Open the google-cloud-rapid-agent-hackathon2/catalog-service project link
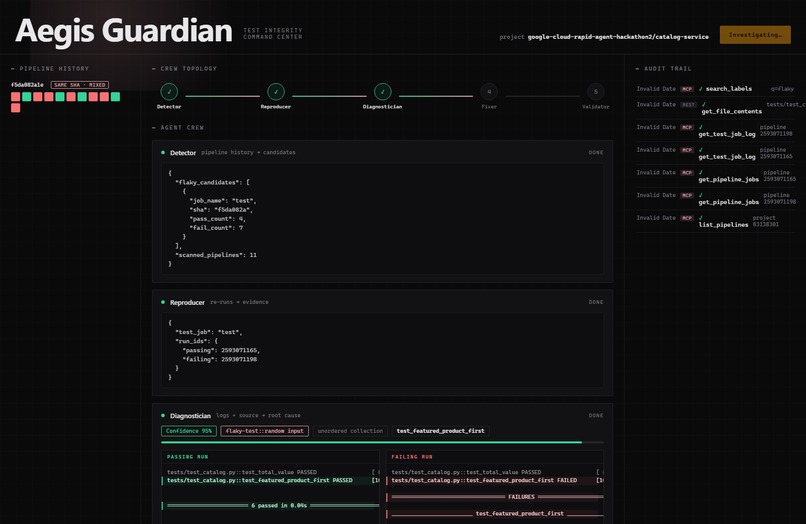The image size is (806, 524). coord(618,37)
